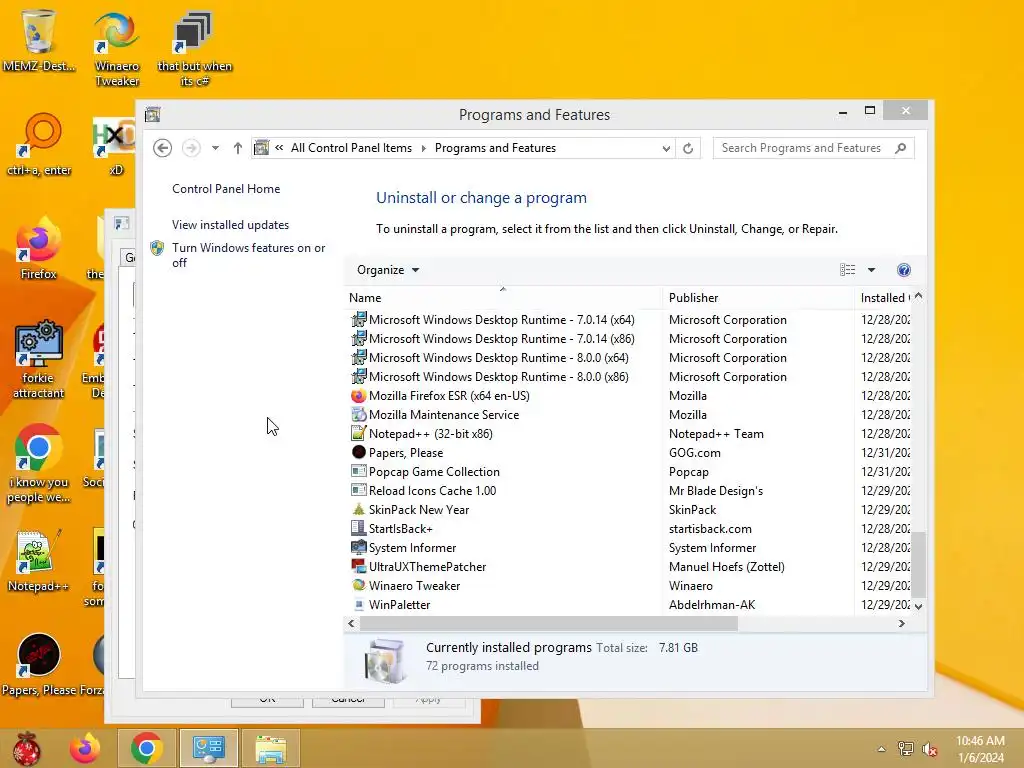1024x768 pixels.
Task: Select Microsoft Windows Desktop Runtime 8.0.0 (x64)
Action: click(499, 358)
